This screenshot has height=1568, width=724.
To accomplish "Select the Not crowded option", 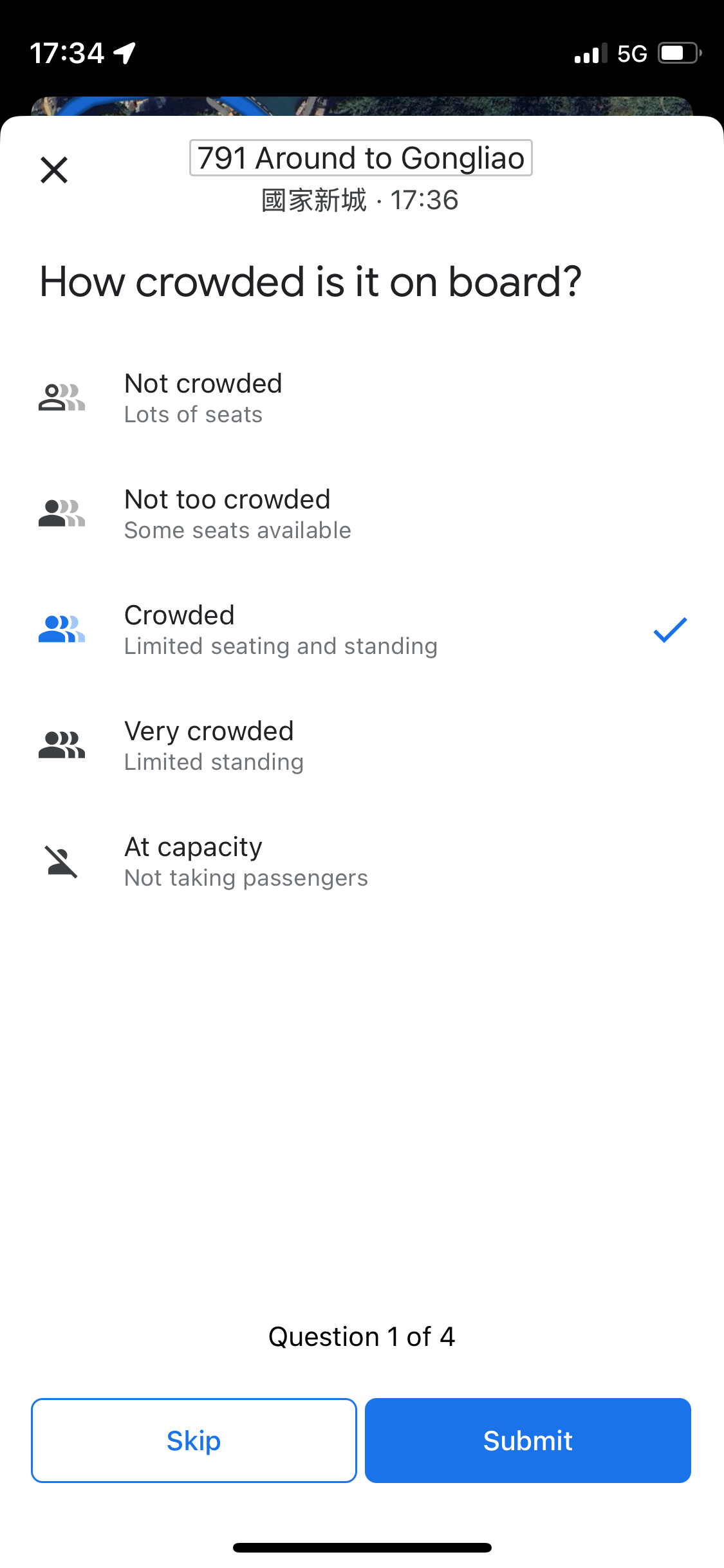I will pos(362,398).
